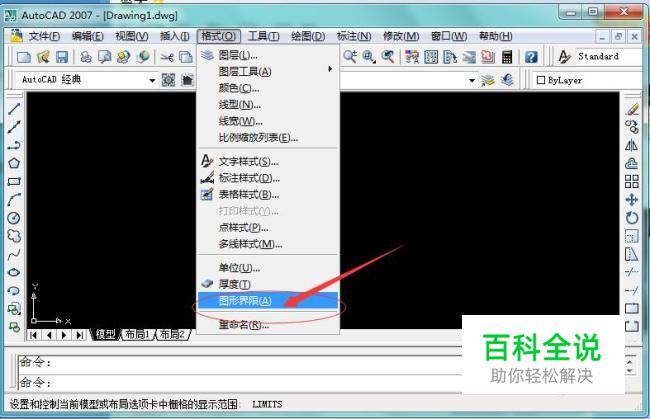Click the jump-to-last-tab arrow button
This screenshot has width=650, height=419.
79,335
